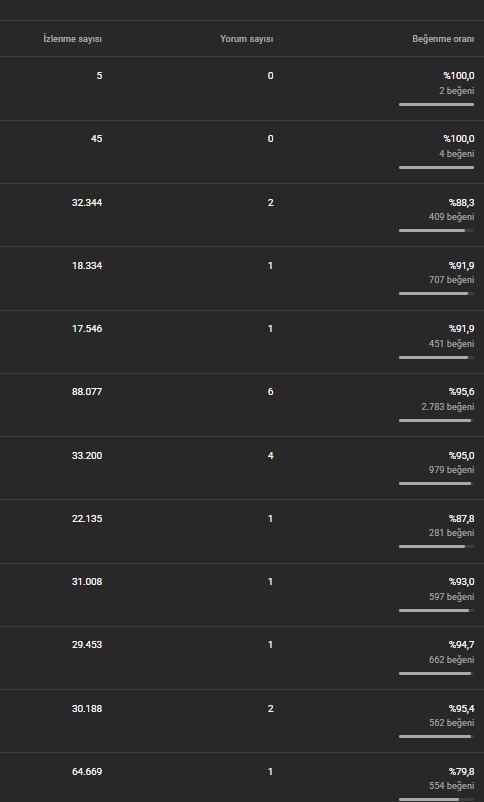Click the %95,6 like percentage
484x802 pixels.
pyautogui.click(x=461, y=392)
